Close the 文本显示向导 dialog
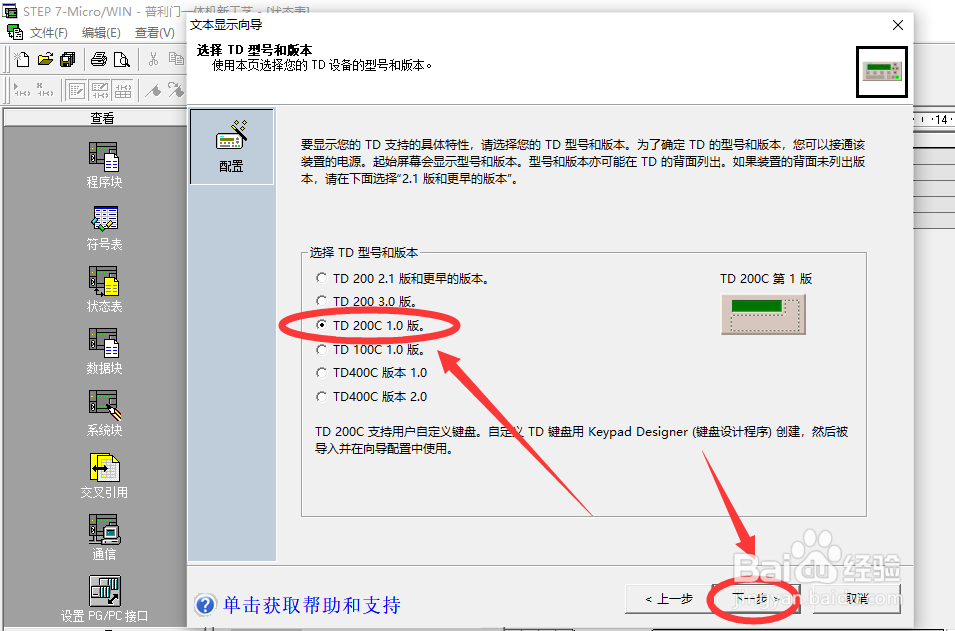 click(898, 25)
